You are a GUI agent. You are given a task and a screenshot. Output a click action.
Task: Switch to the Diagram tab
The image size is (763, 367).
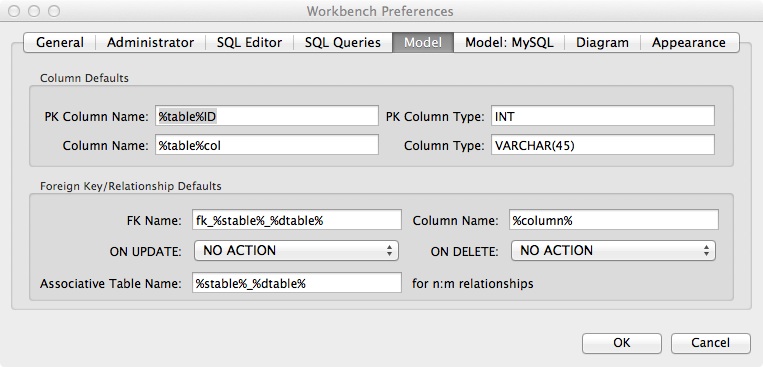[x=602, y=42]
